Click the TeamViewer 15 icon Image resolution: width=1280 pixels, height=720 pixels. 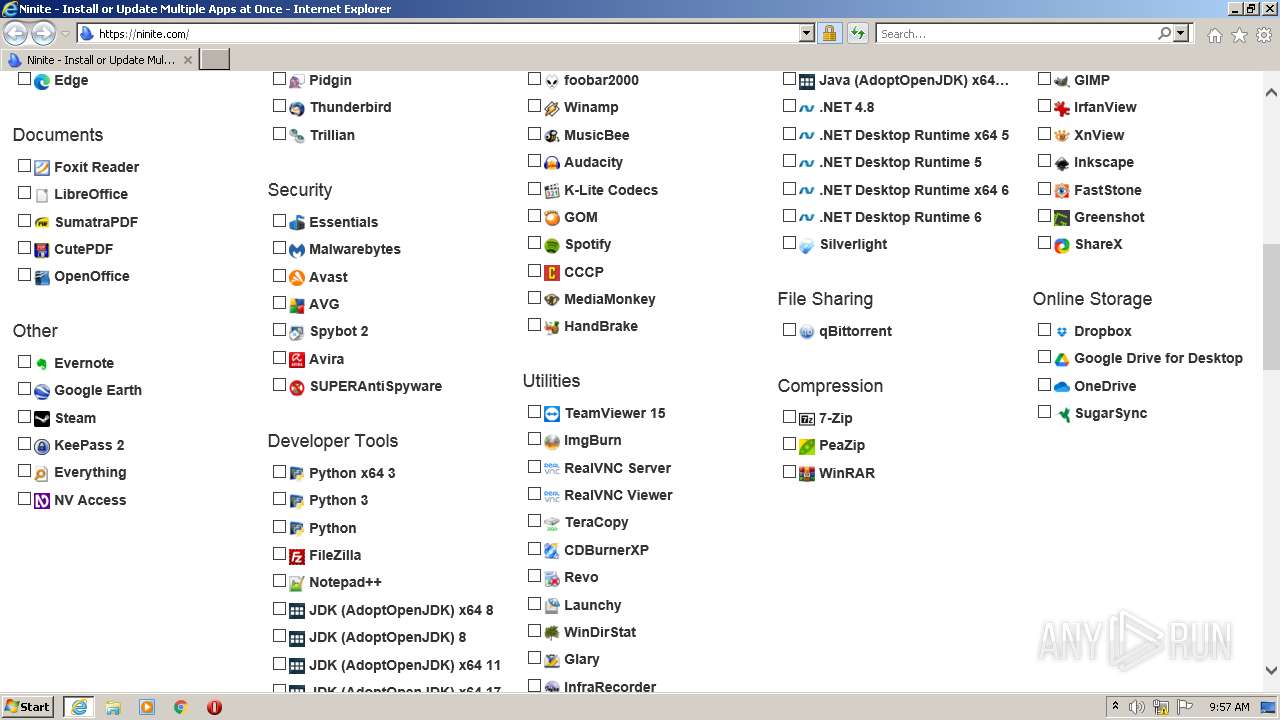552,414
